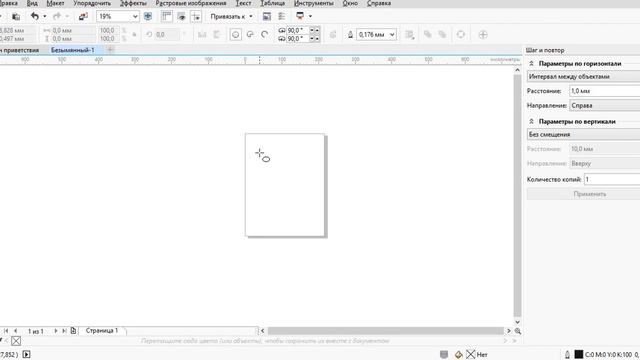The width and height of the screenshot is (640, 360).
Task: Add a page icon in navigator
Action: tap(73, 331)
